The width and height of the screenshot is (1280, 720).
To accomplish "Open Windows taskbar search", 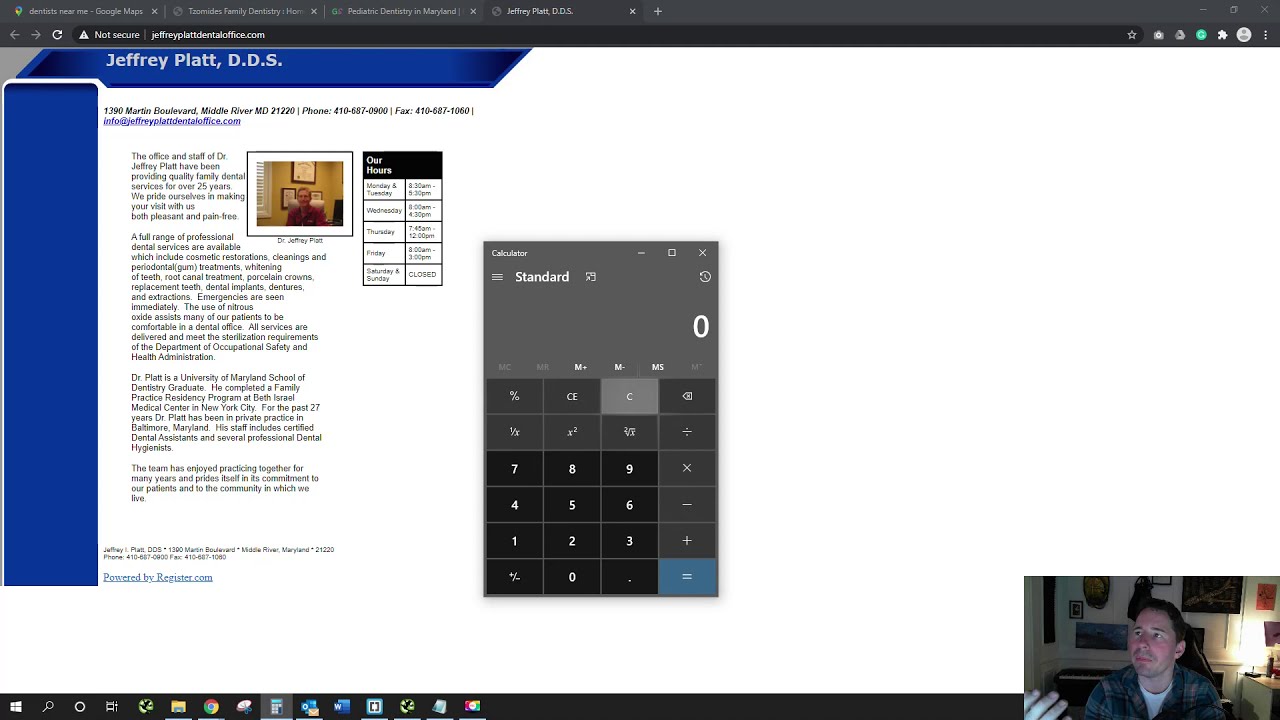I will [48, 707].
